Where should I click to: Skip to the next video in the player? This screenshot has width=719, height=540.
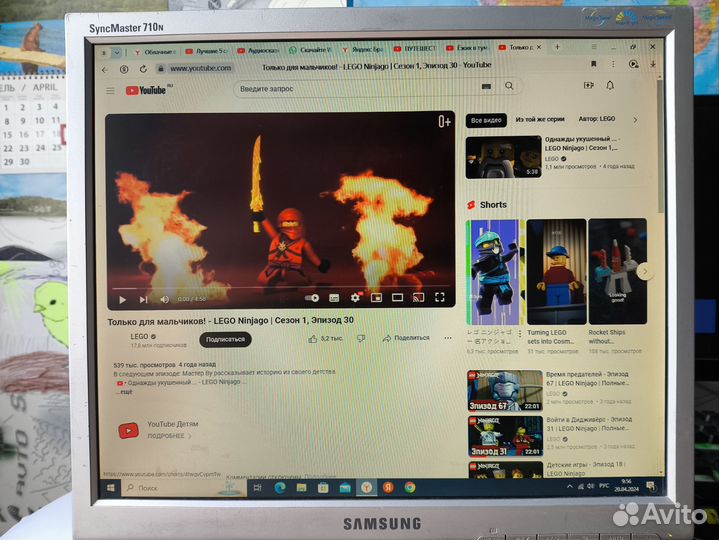143,299
